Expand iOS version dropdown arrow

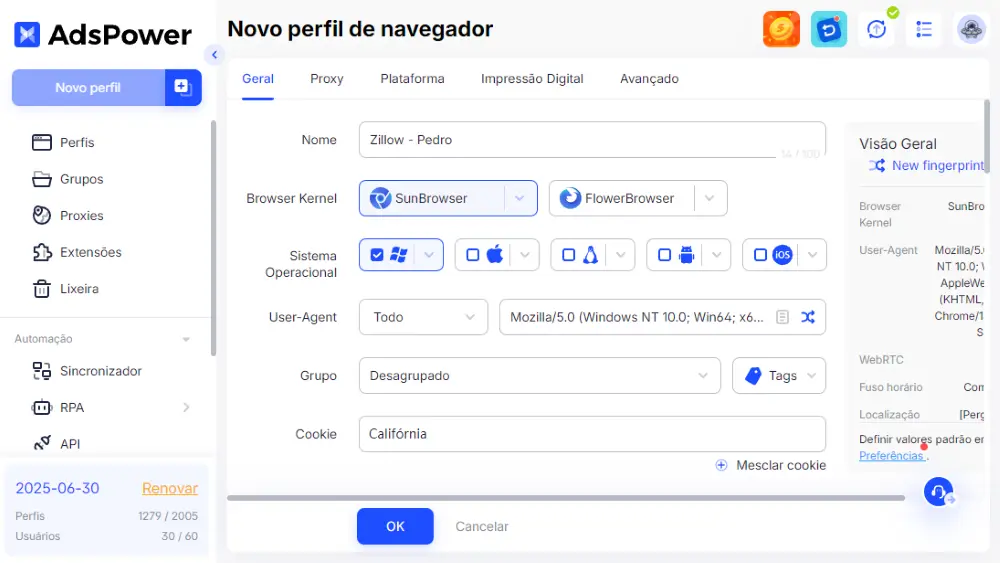point(812,255)
